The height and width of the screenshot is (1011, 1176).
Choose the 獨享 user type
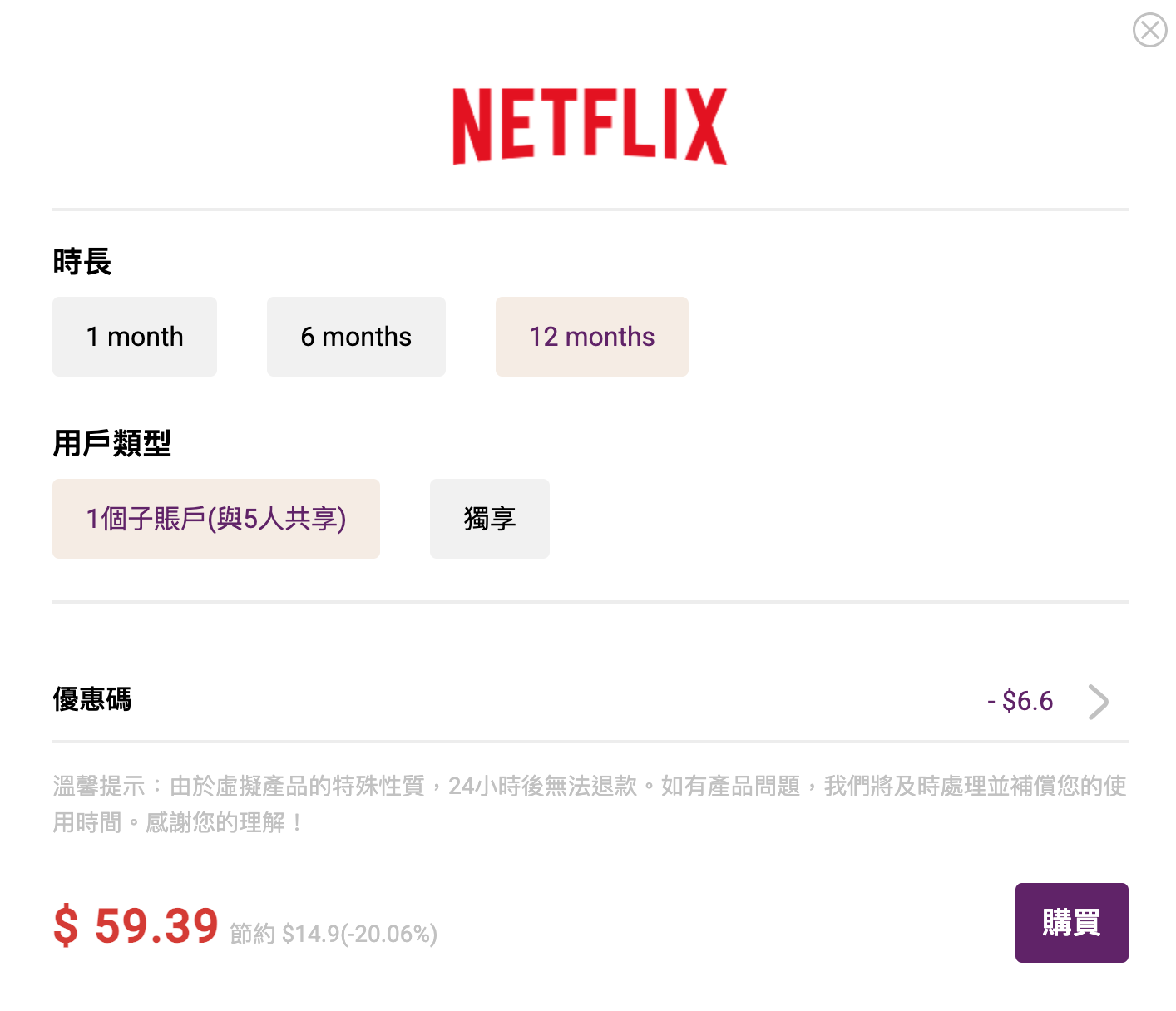pos(490,519)
